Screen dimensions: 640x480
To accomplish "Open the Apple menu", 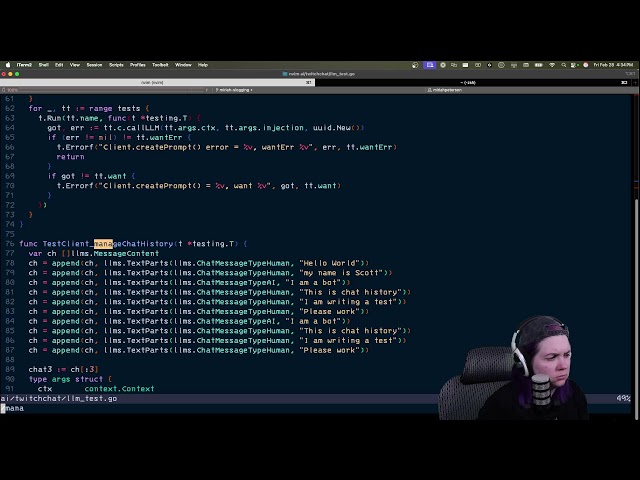I will pyautogui.click(x=8, y=65).
